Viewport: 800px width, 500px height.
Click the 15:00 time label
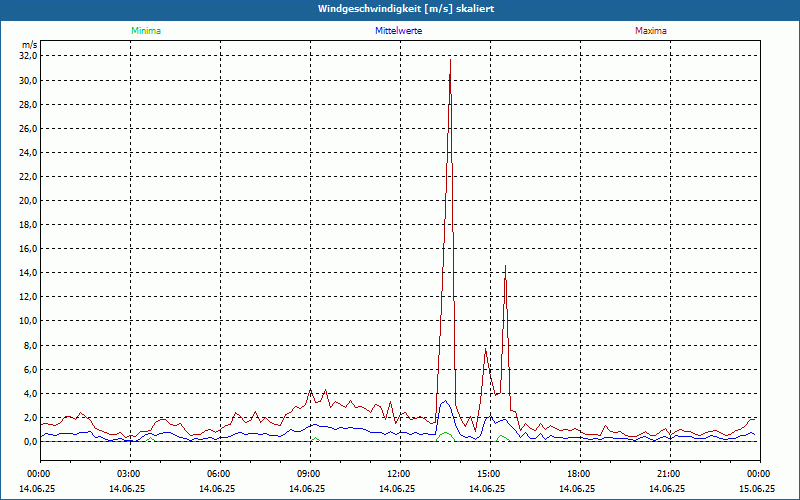coord(490,474)
